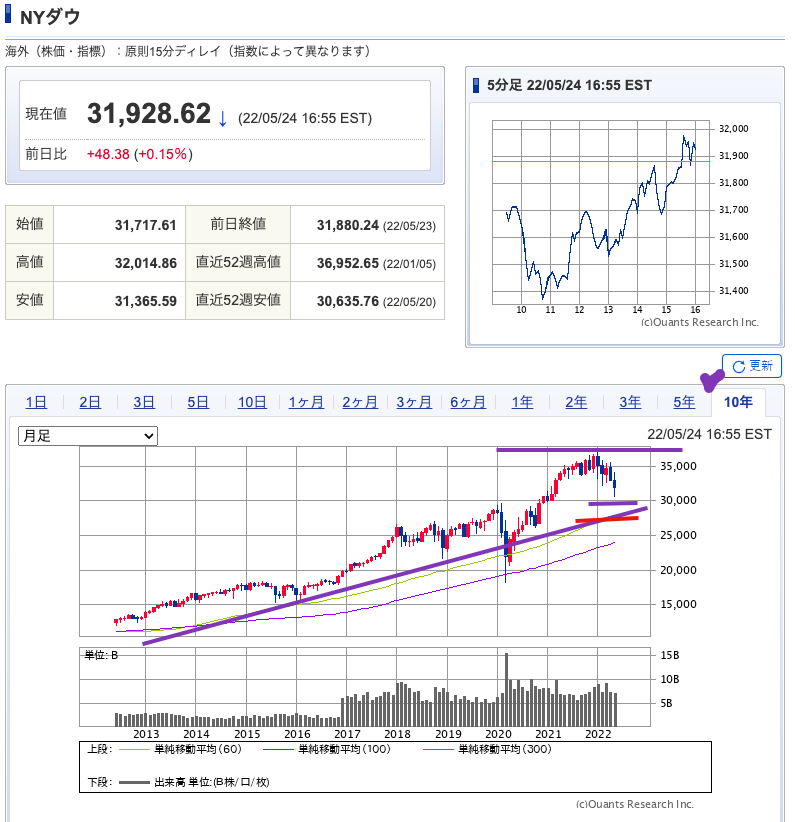Click the NYダウ page heading
795x822 pixels.
[50, 17]
